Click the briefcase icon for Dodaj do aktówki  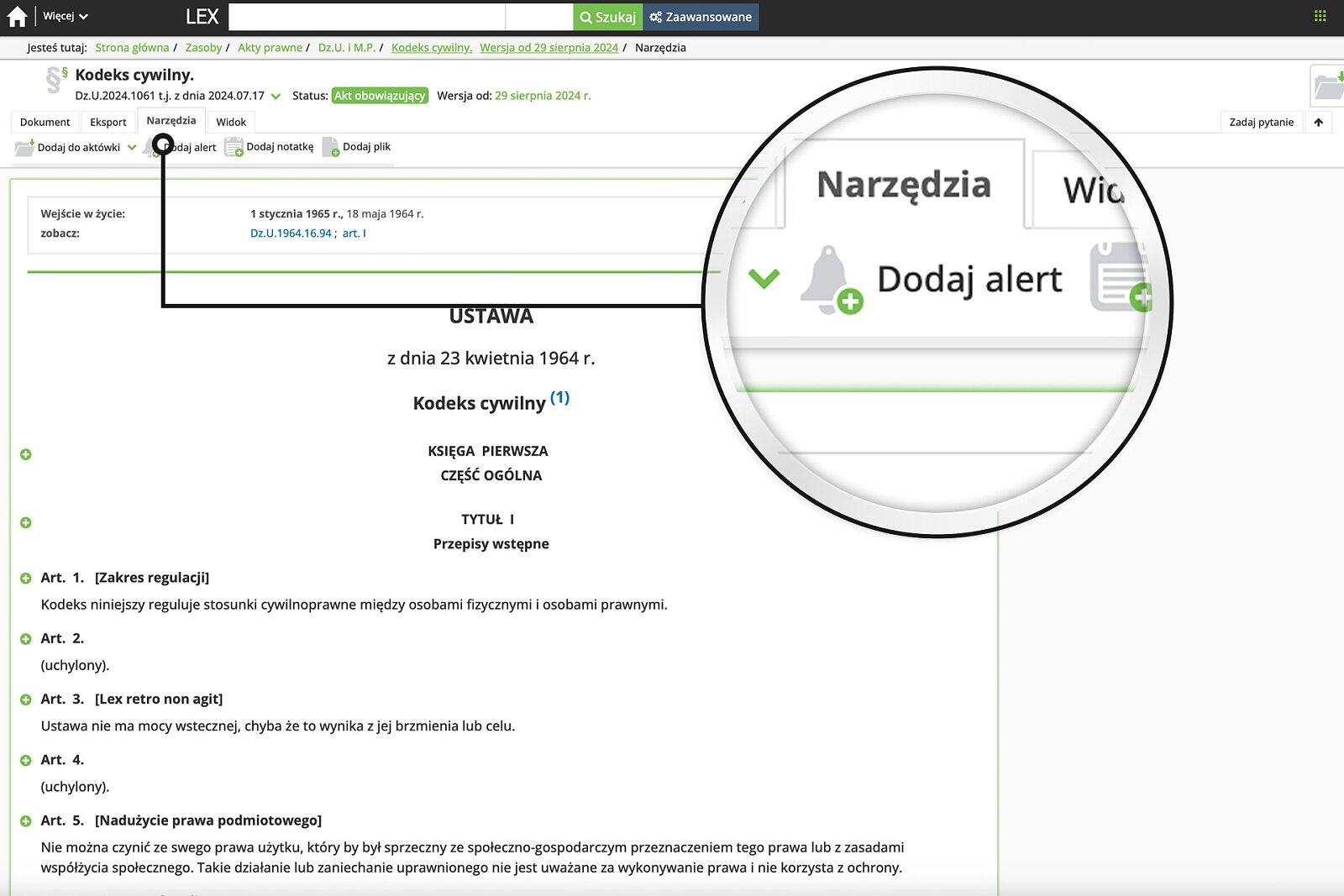point(23,146)
